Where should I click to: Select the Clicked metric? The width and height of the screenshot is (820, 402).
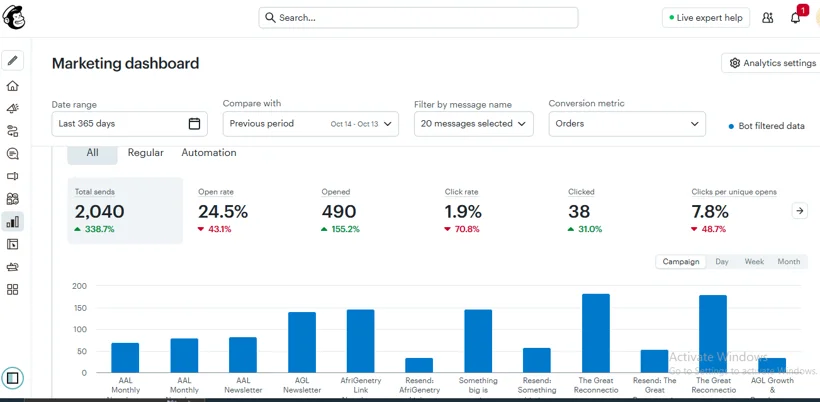(x=585, y=211)
